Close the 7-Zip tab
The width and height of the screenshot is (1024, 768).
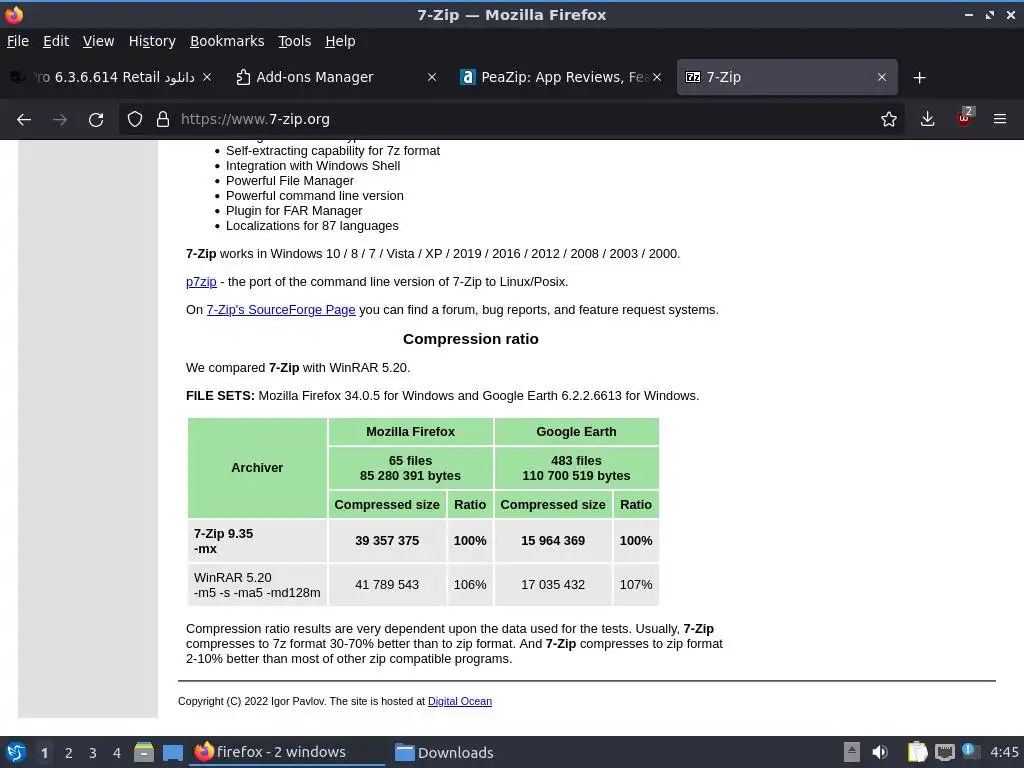[882, 77]
